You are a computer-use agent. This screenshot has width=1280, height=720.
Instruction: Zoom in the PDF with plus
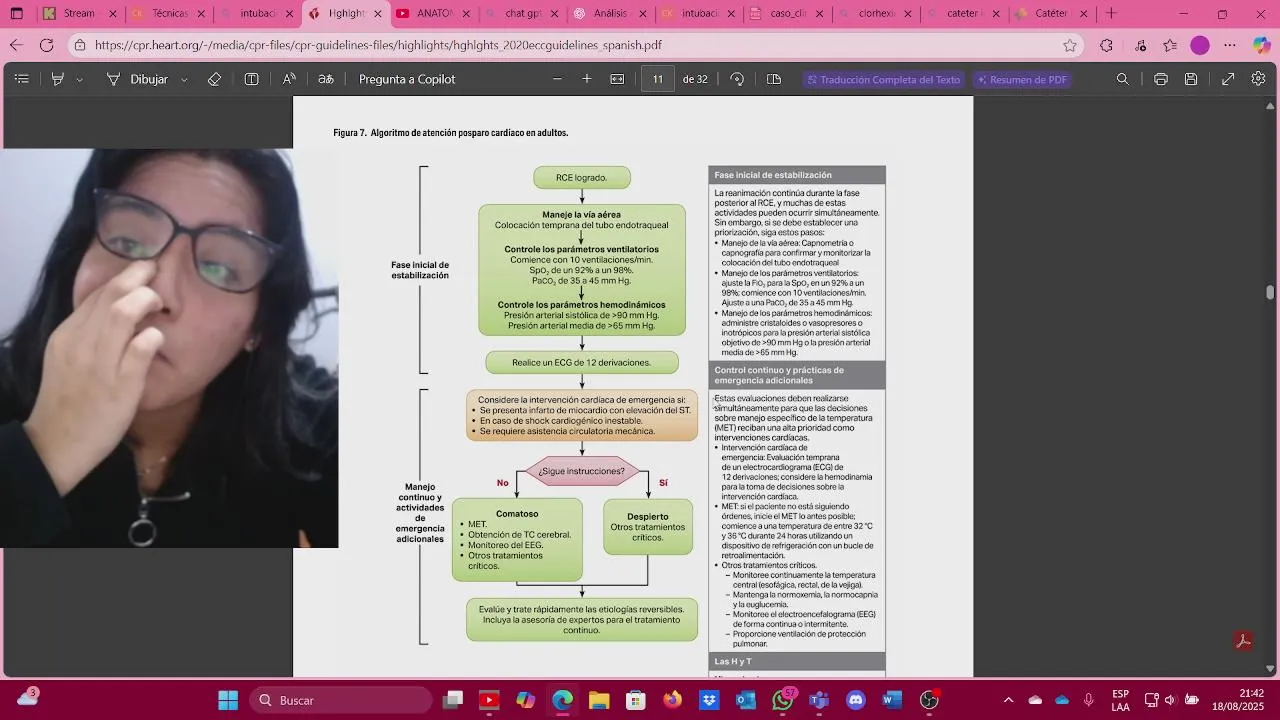coord(587,79)
